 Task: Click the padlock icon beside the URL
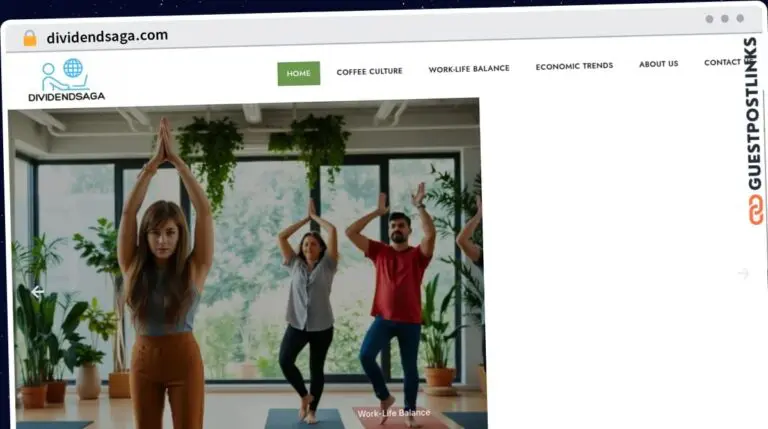[30, 38]
